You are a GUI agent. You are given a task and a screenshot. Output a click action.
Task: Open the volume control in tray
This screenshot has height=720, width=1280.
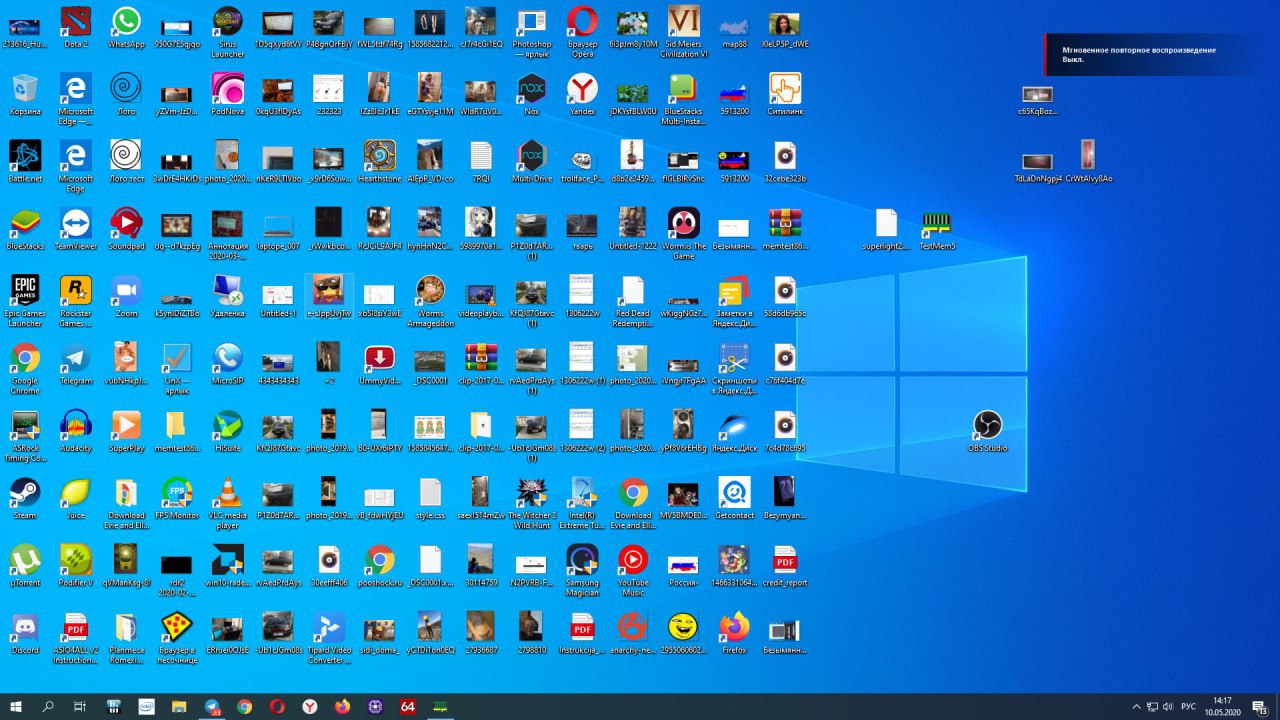click(1168, 707)
